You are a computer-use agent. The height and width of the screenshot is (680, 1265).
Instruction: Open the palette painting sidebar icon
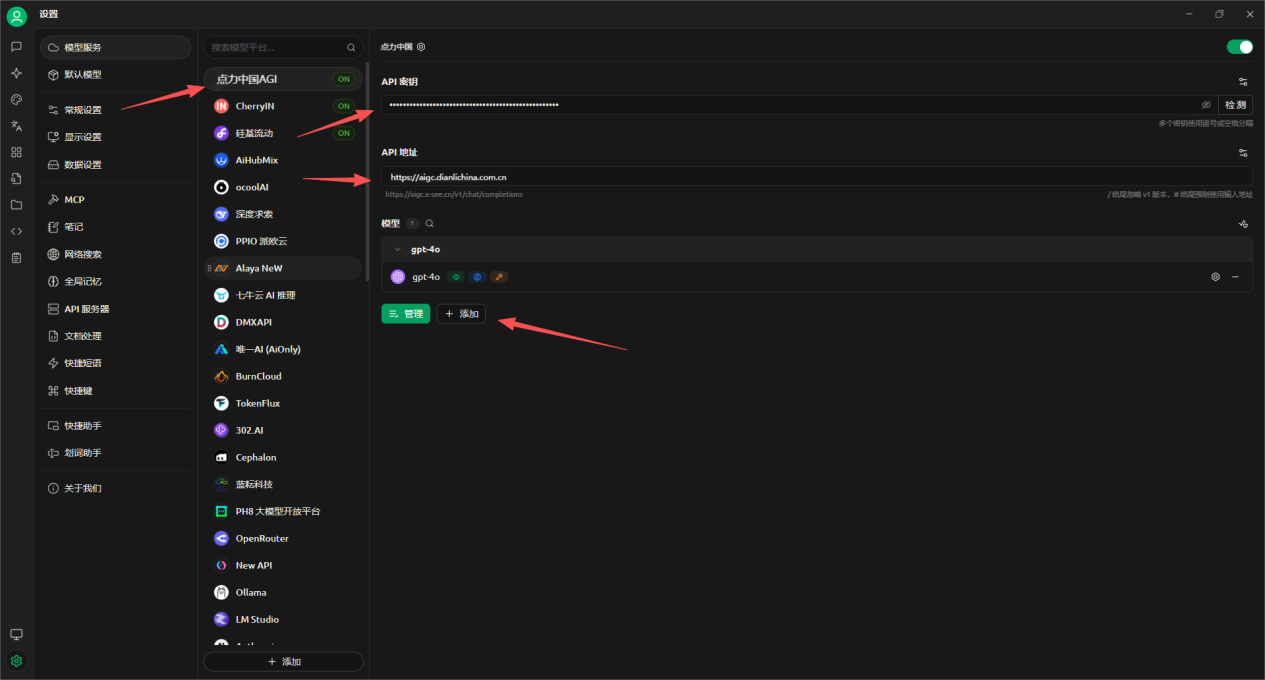pos(16,99)
